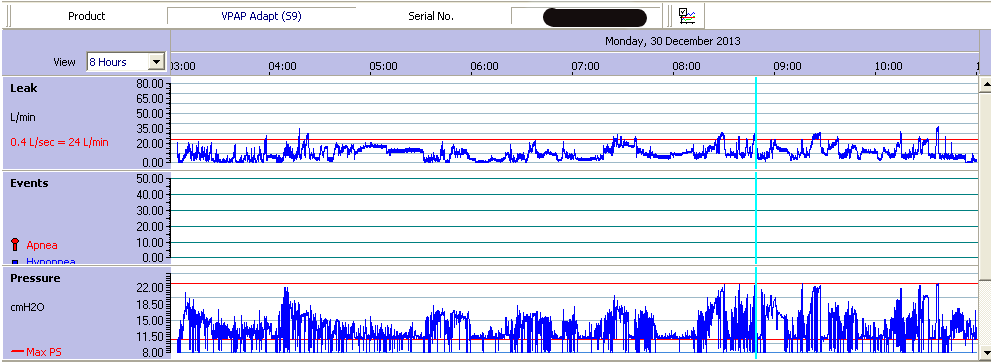
Task: Click the 07:00 time axis label
Action: (586, 66)
